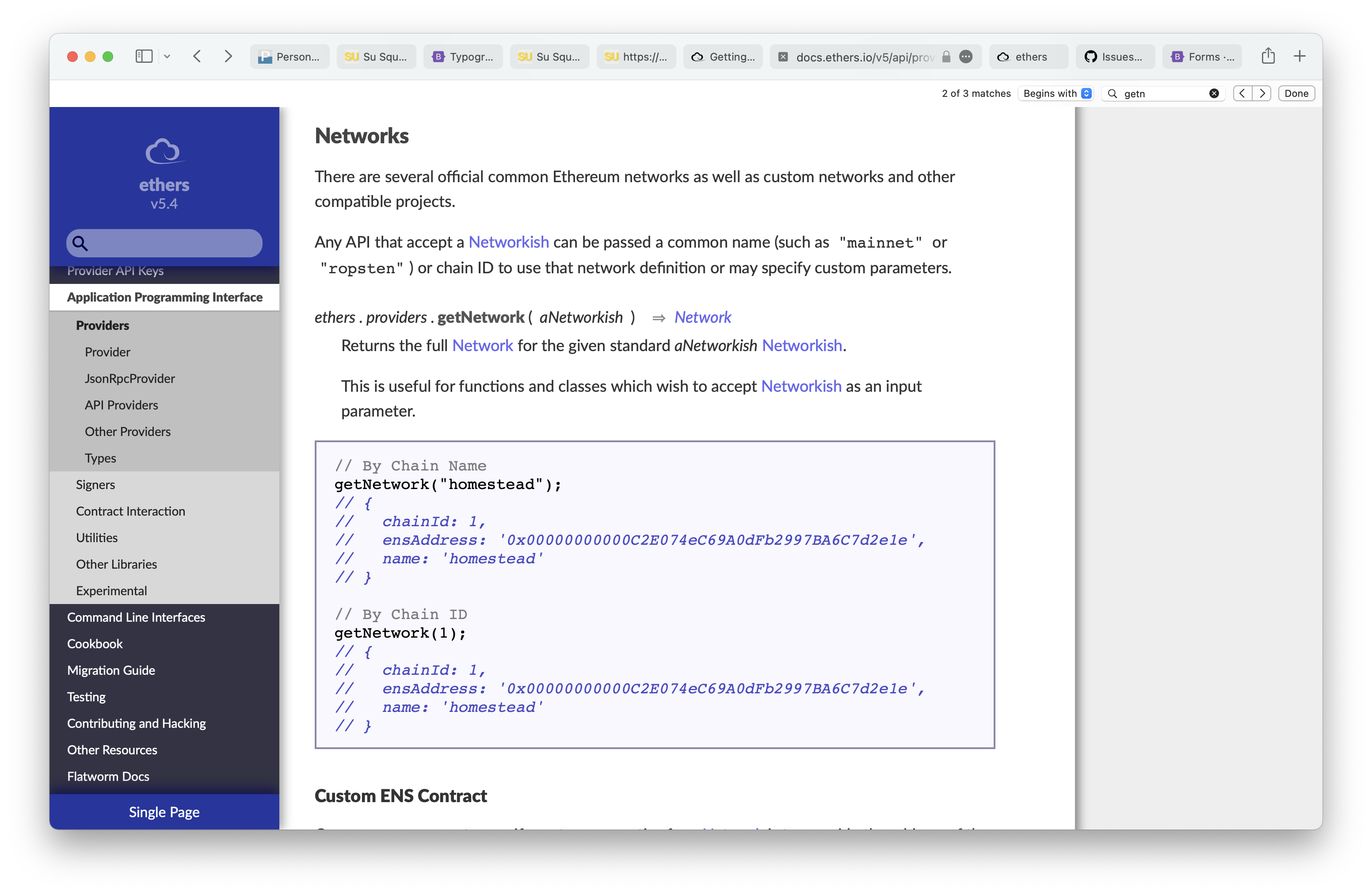Screen dimensions: 1372x895
Task: Open the sidebar panel icon
Action: click(x=144, y=56)
